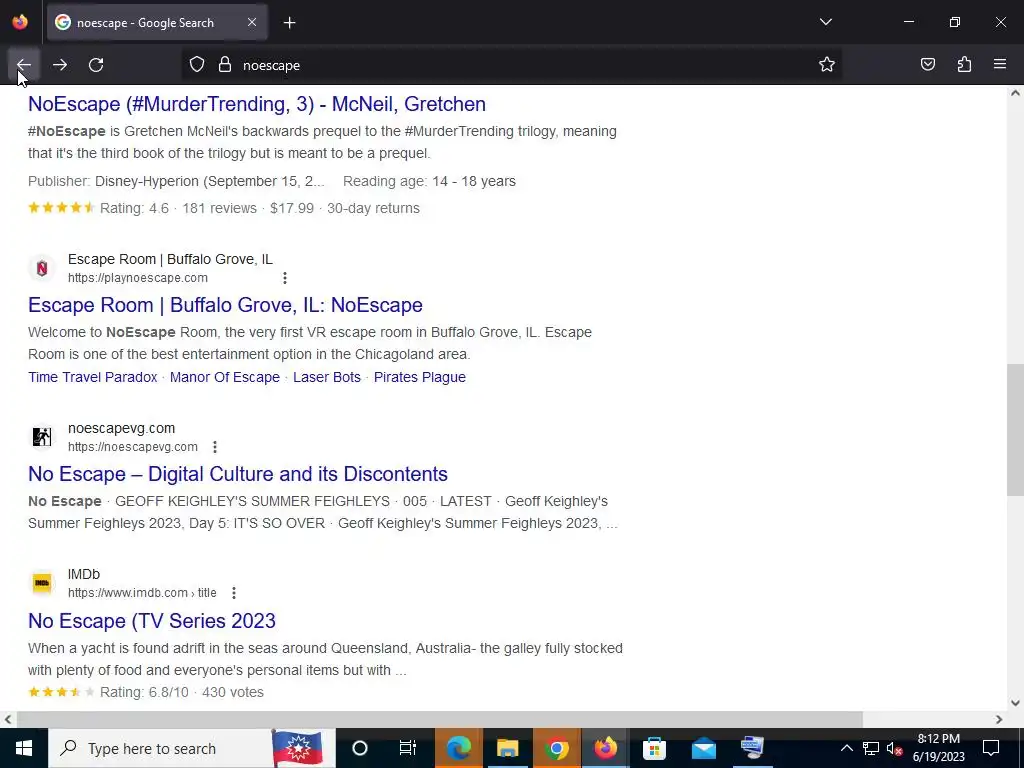The height and width of the screenshot is (768, 1024).
Task: Close the noescape Google Search tab
Action: pyautogui.click(x=252, y=22)
